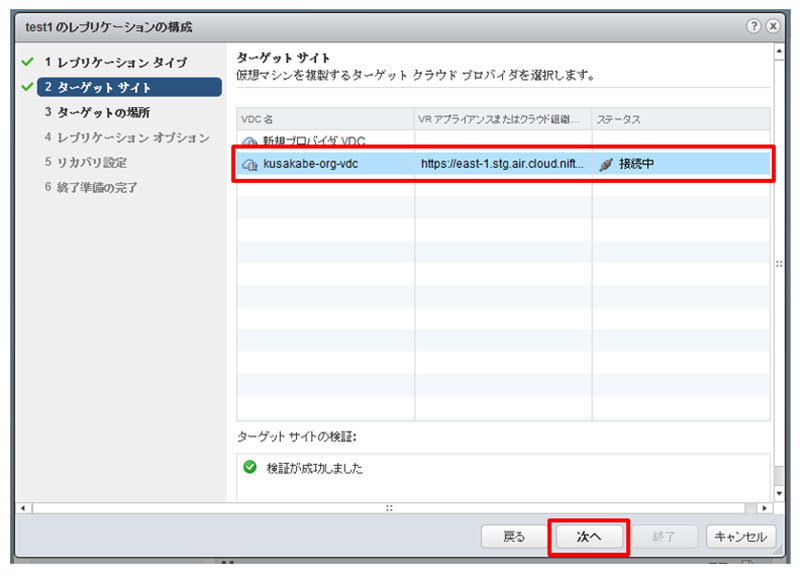Select the 新規プロバイダ VDC row
The width and height of the screenshot is (800, 576).
(503, 139)
